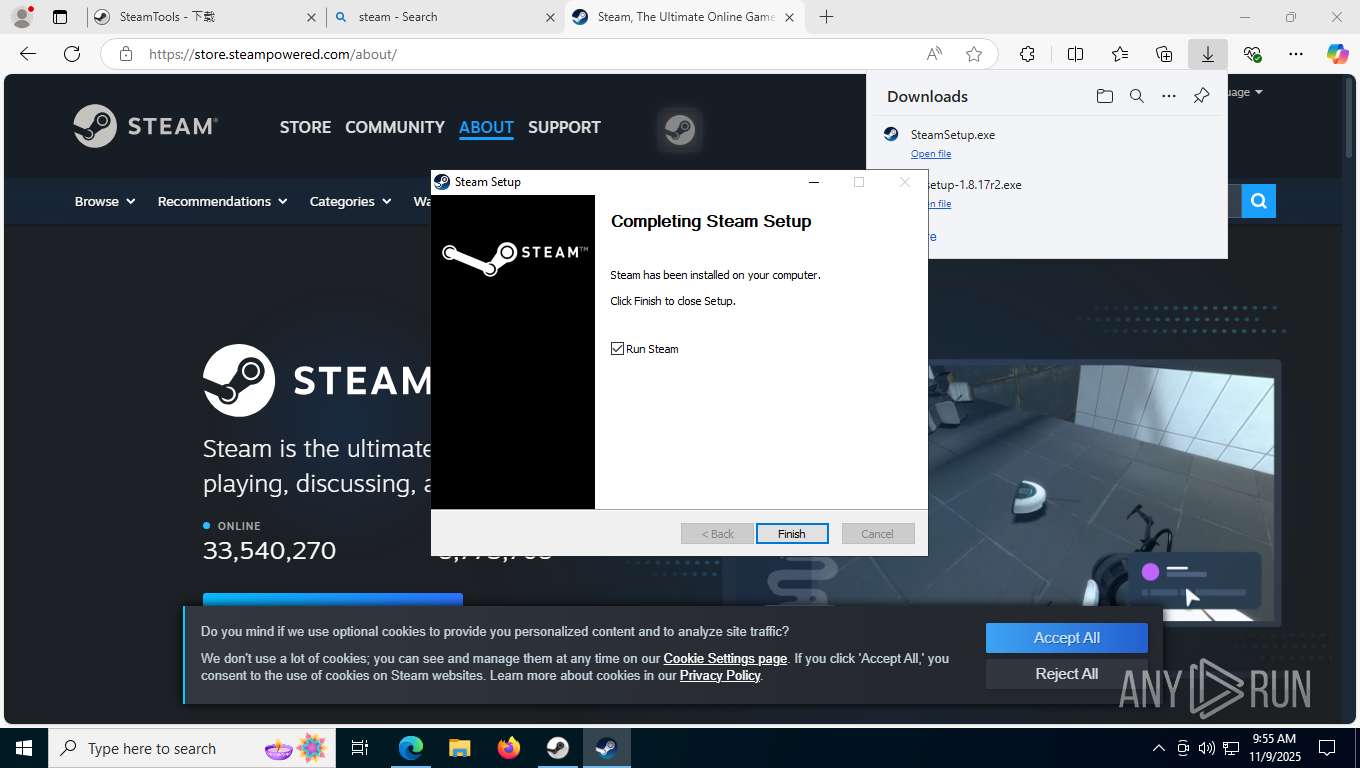Go back with the browser back arrow
Image resolution: width=1360 pixels, height=768 pixels.
coord(28,54)
